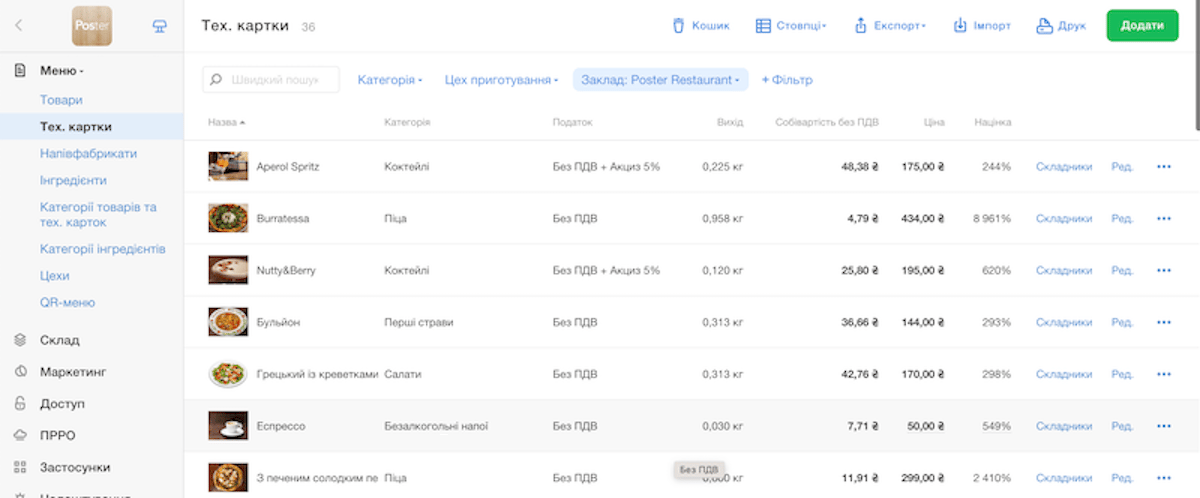The height and width of the screenshot is (498, 1200).
Task: Open the cash register terminal icon
Action: coord(160,26)
